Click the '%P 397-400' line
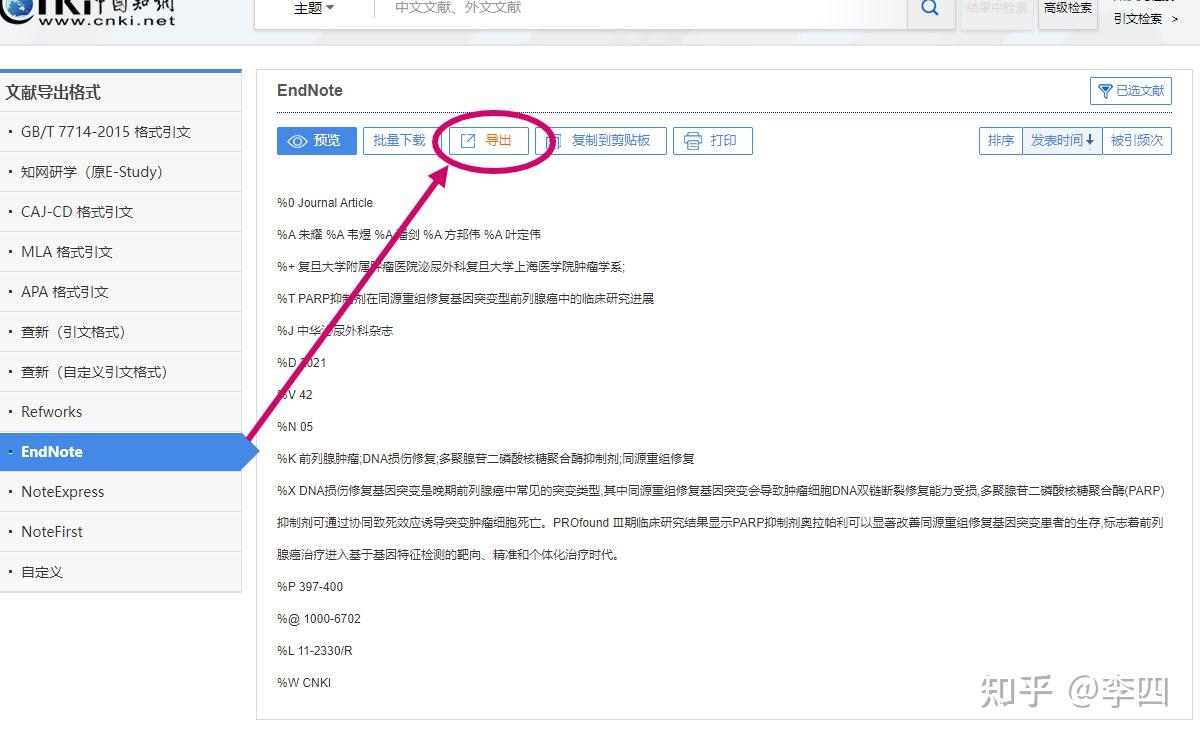The width and height of the screenshot is (1200, 740). [x=310, y=587]
